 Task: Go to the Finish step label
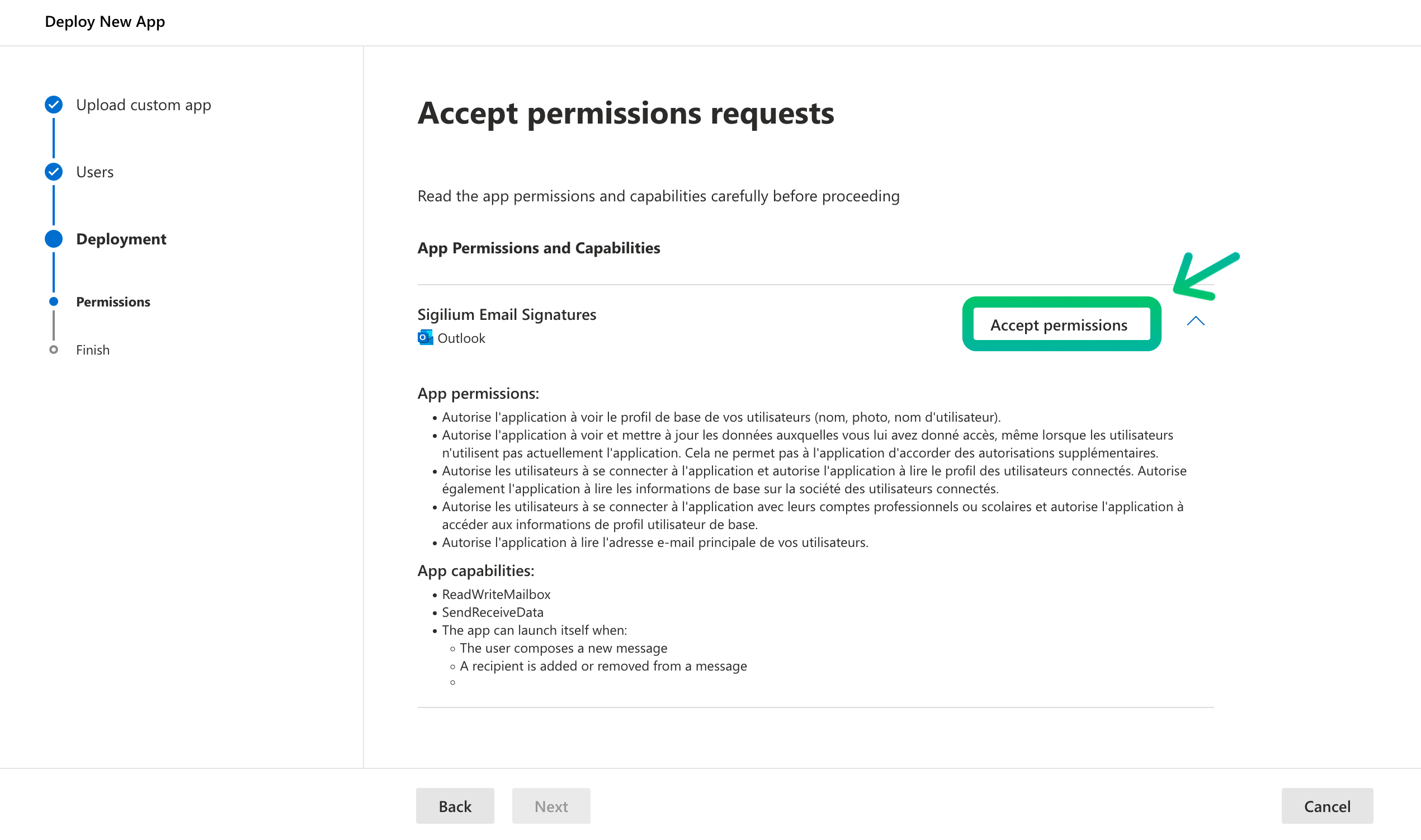[x=93, y=350]
